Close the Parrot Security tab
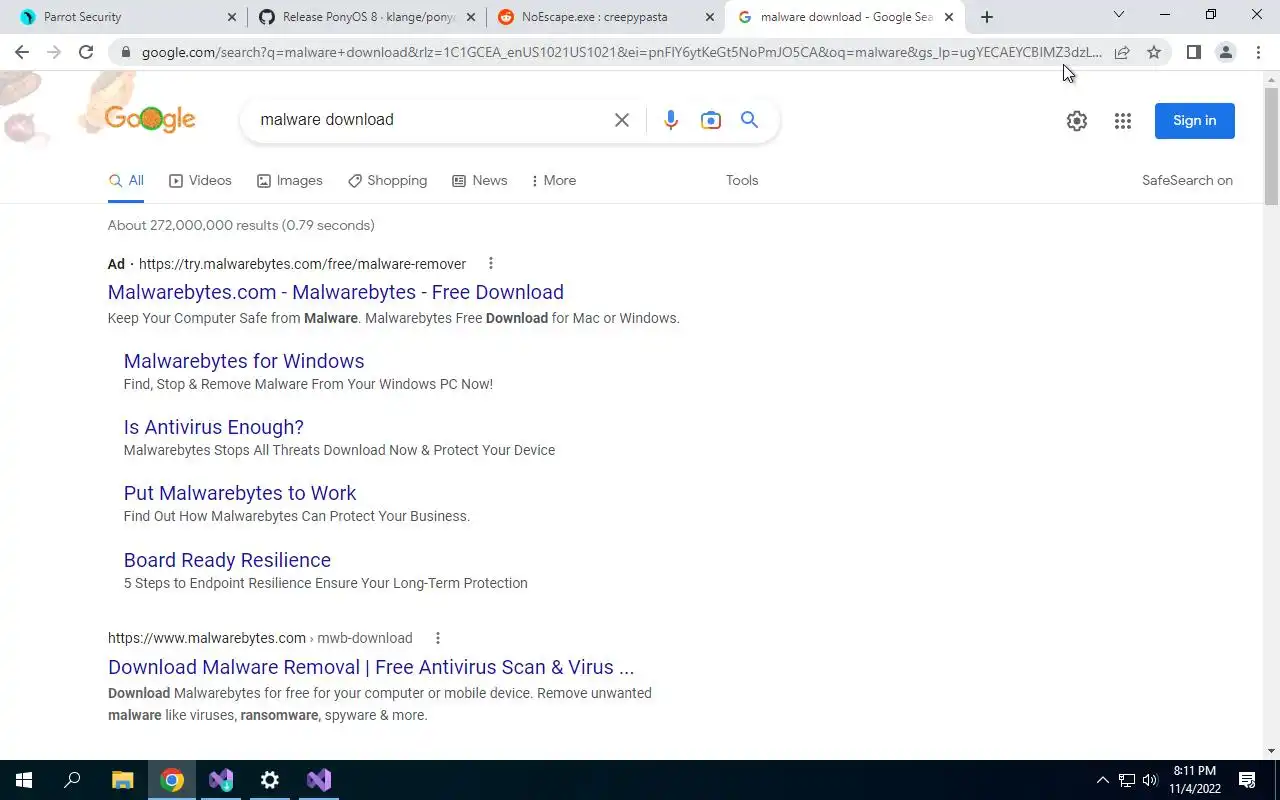The height and width of the screenshot is (800, 1280). coord(232,17)
